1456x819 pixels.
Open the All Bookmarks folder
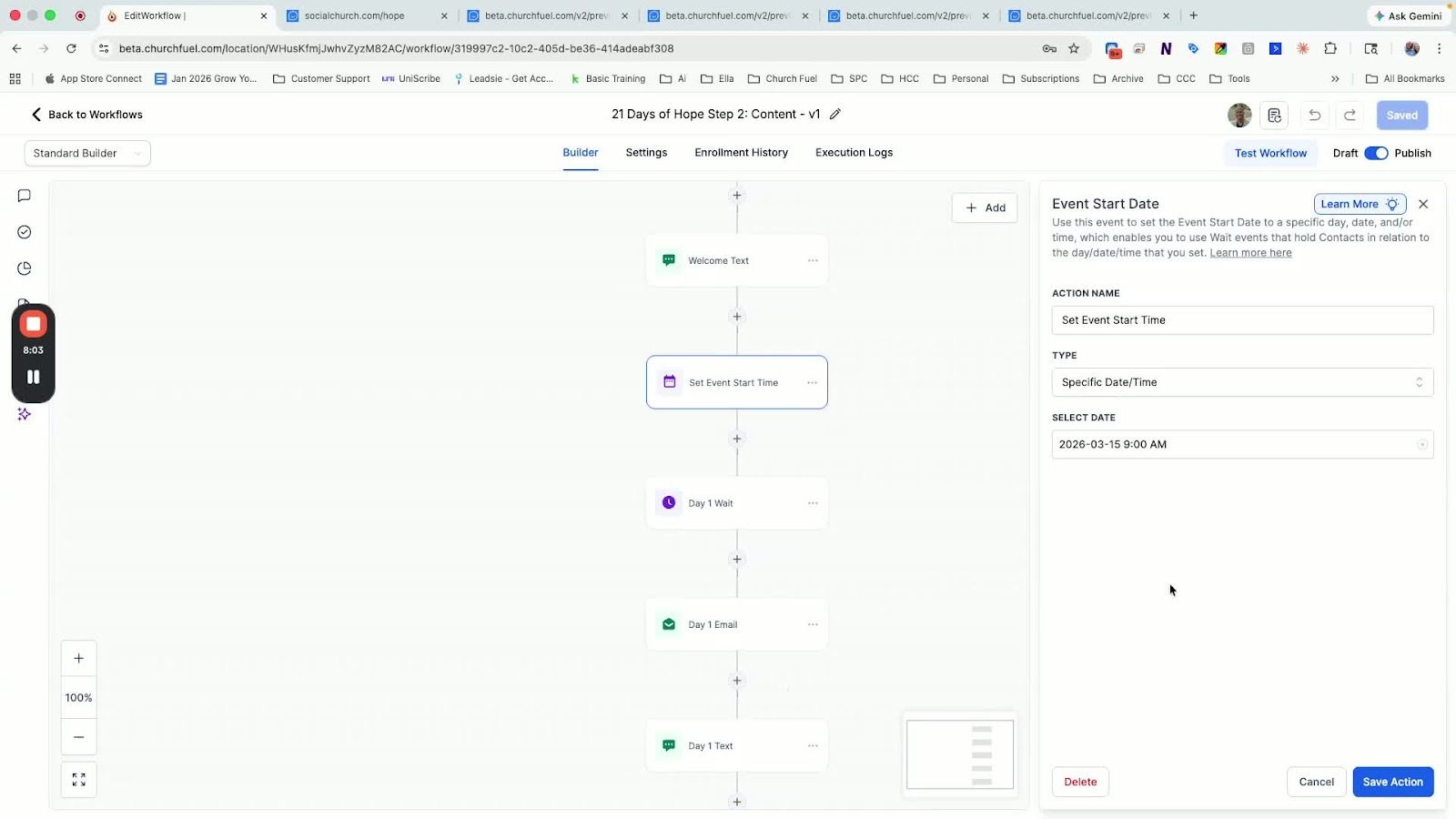pyautogui.click(x=1405, y=79)
